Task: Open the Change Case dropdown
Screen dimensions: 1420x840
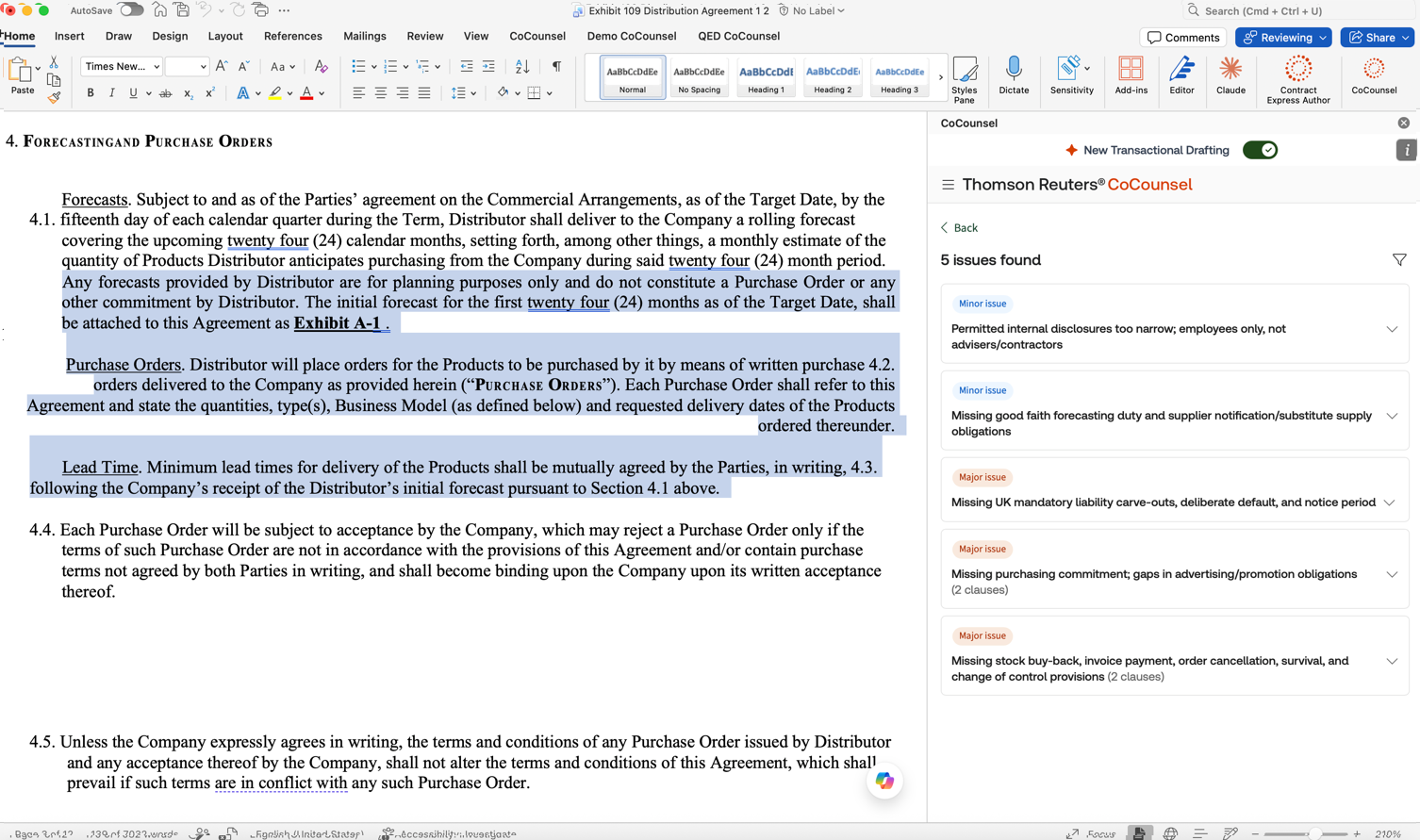Action: (x=283, y=67)
